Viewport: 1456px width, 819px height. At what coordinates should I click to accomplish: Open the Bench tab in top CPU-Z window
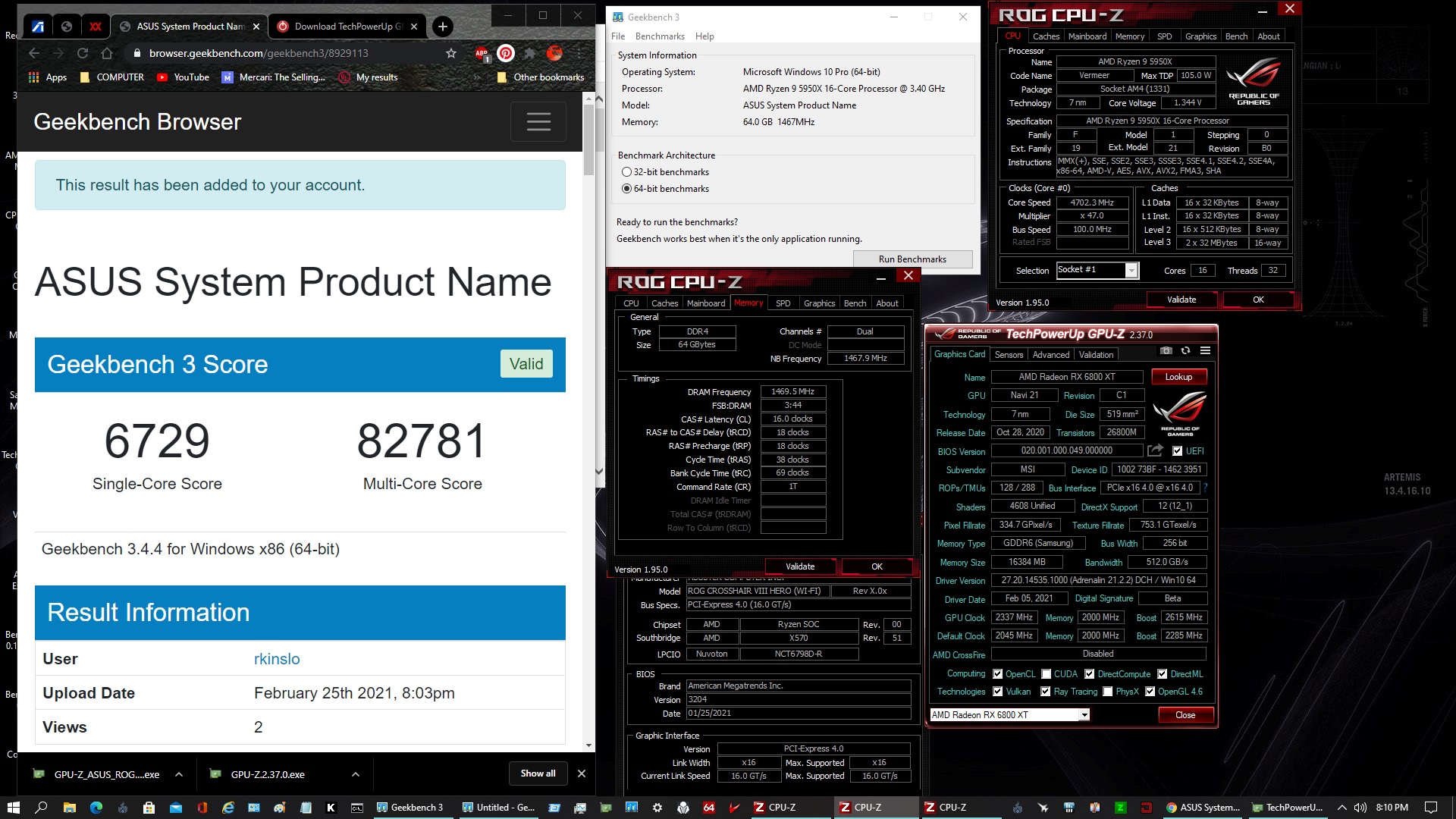1236,36
